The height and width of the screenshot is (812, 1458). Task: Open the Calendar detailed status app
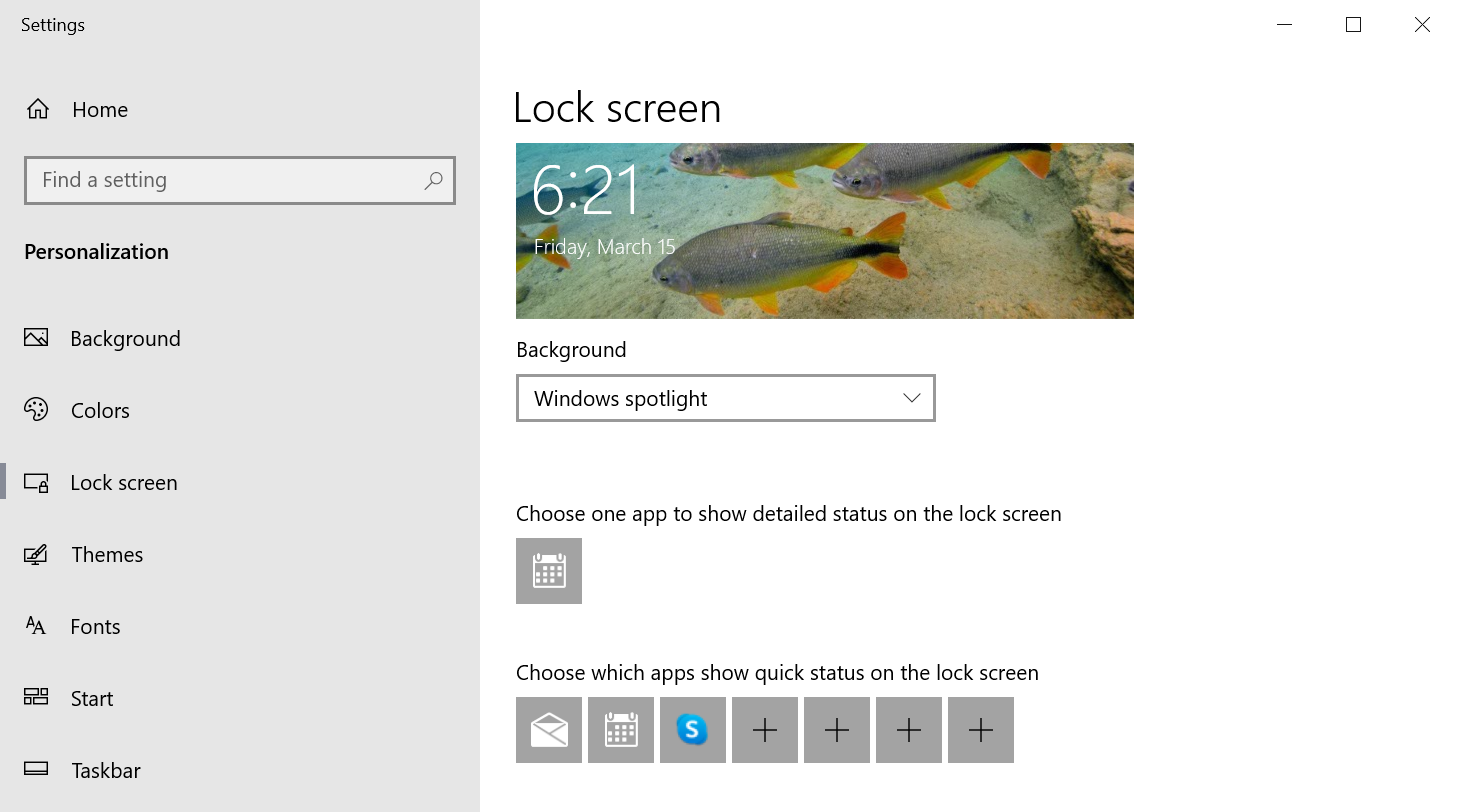point(548,571)
